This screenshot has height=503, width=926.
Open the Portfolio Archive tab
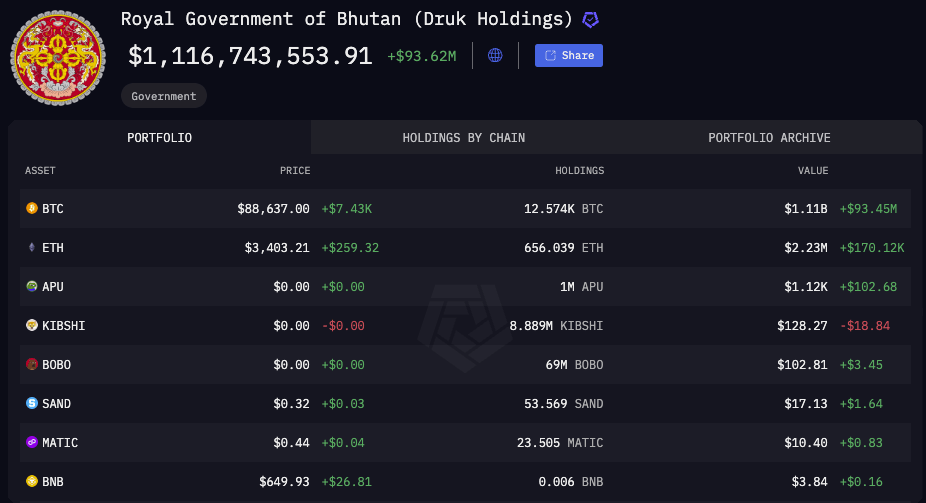(769, 138)
